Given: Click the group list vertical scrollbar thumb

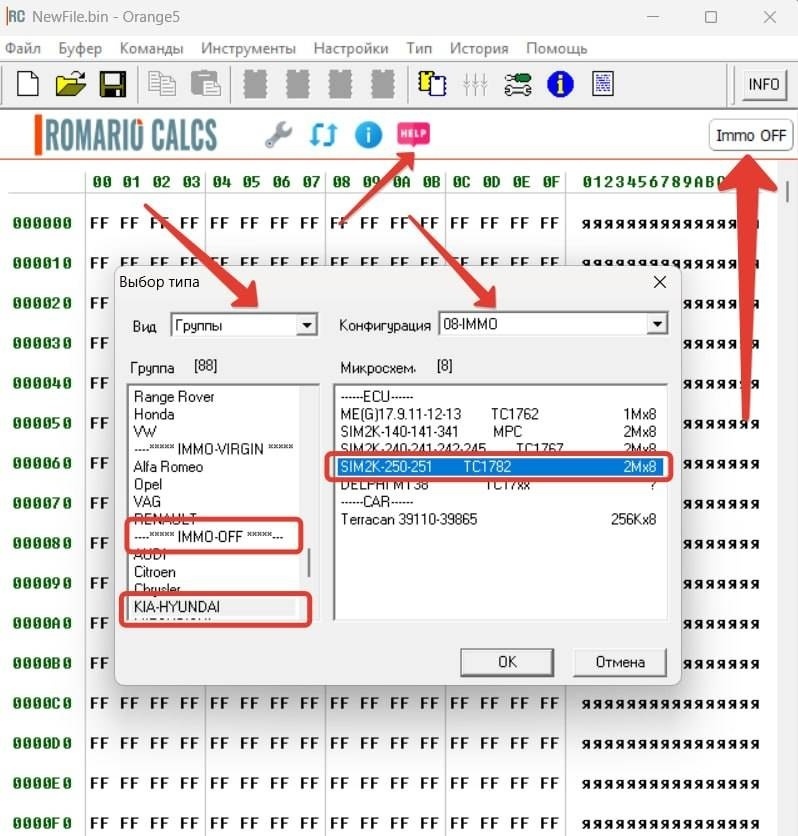Looking at the screenshot, I should pyautogui.click(x=308, y=563).
